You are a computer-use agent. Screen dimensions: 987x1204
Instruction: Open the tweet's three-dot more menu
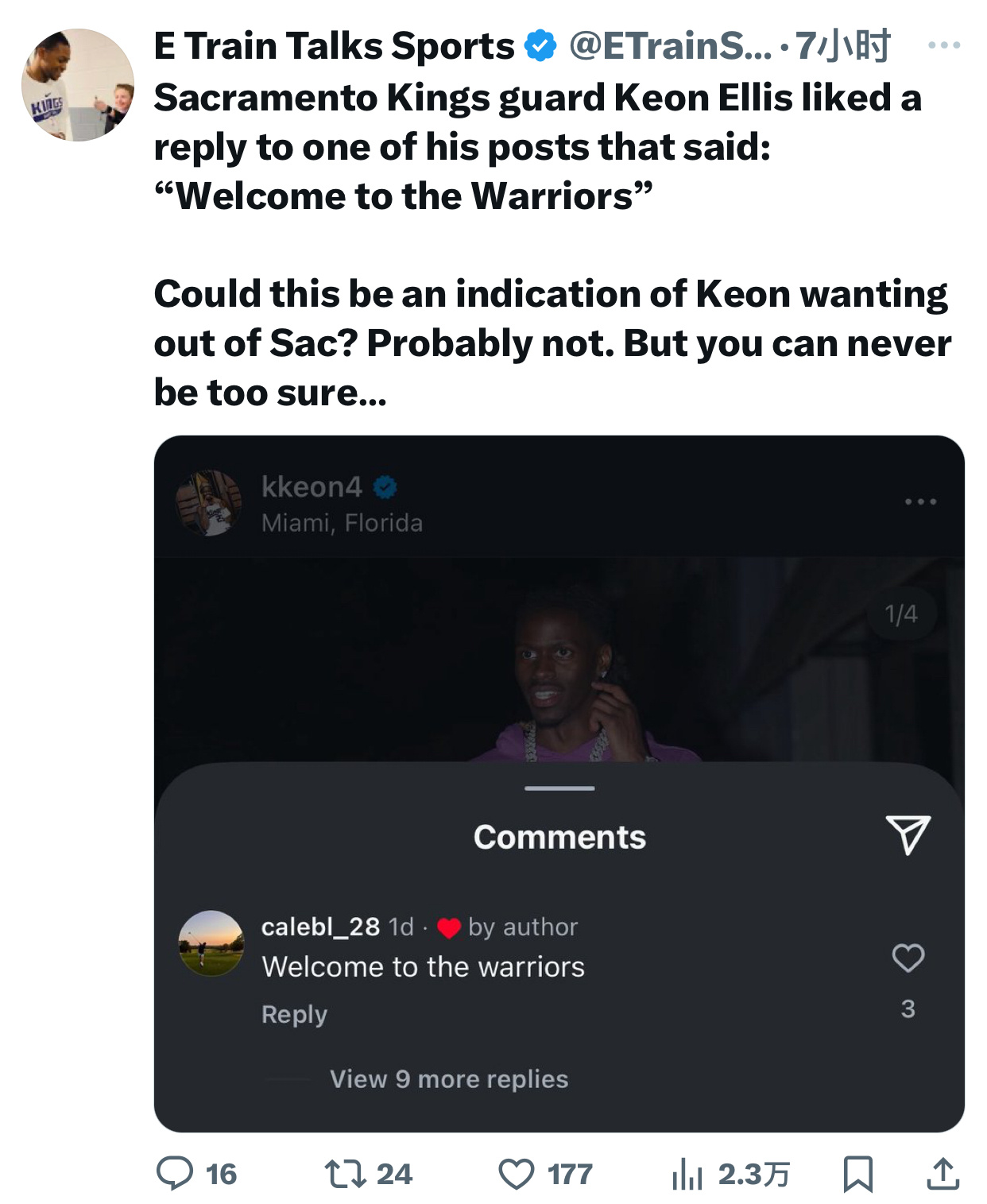tap(944, 45)
